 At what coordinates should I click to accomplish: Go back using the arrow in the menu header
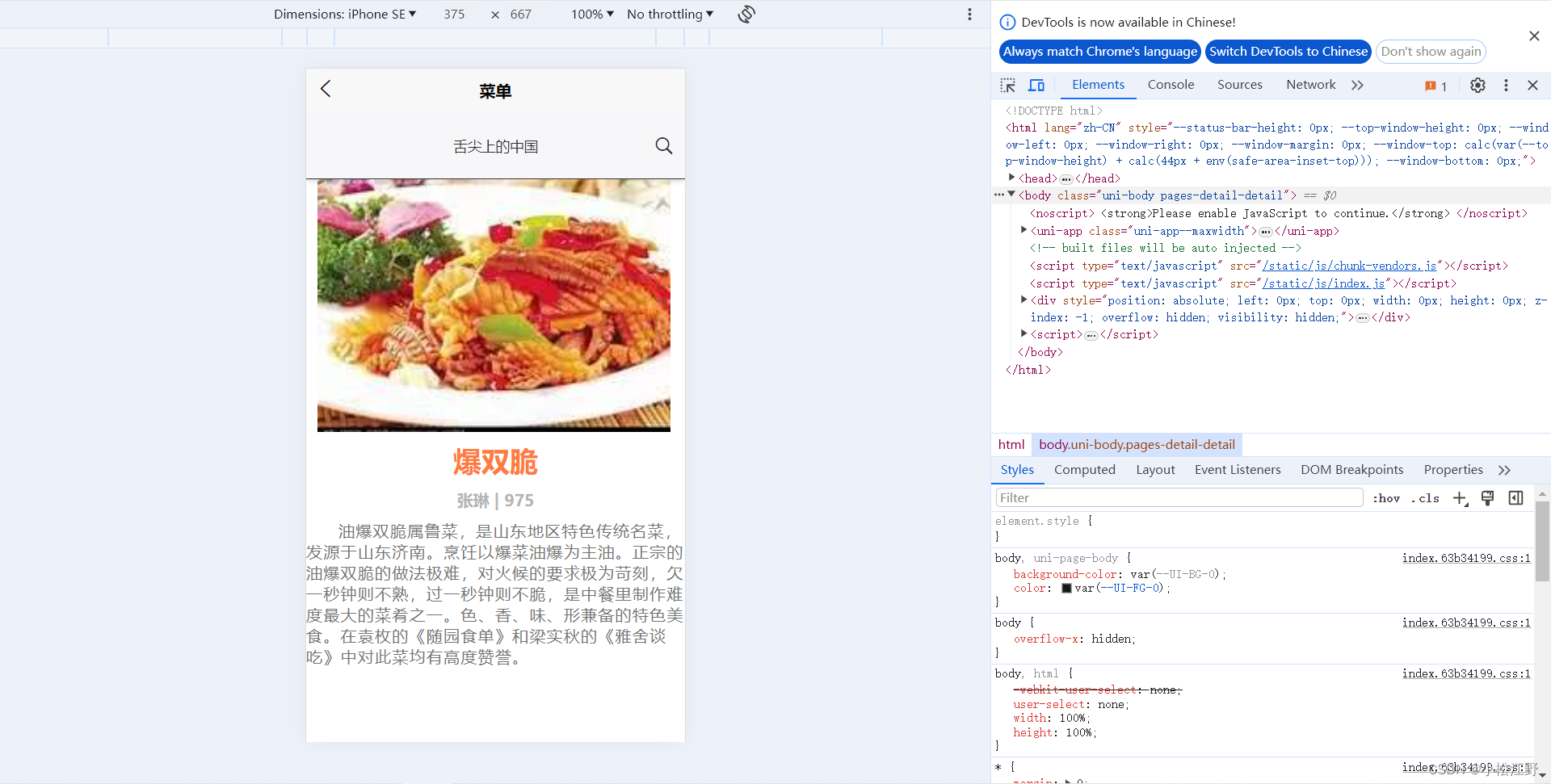tap(326, 89)
